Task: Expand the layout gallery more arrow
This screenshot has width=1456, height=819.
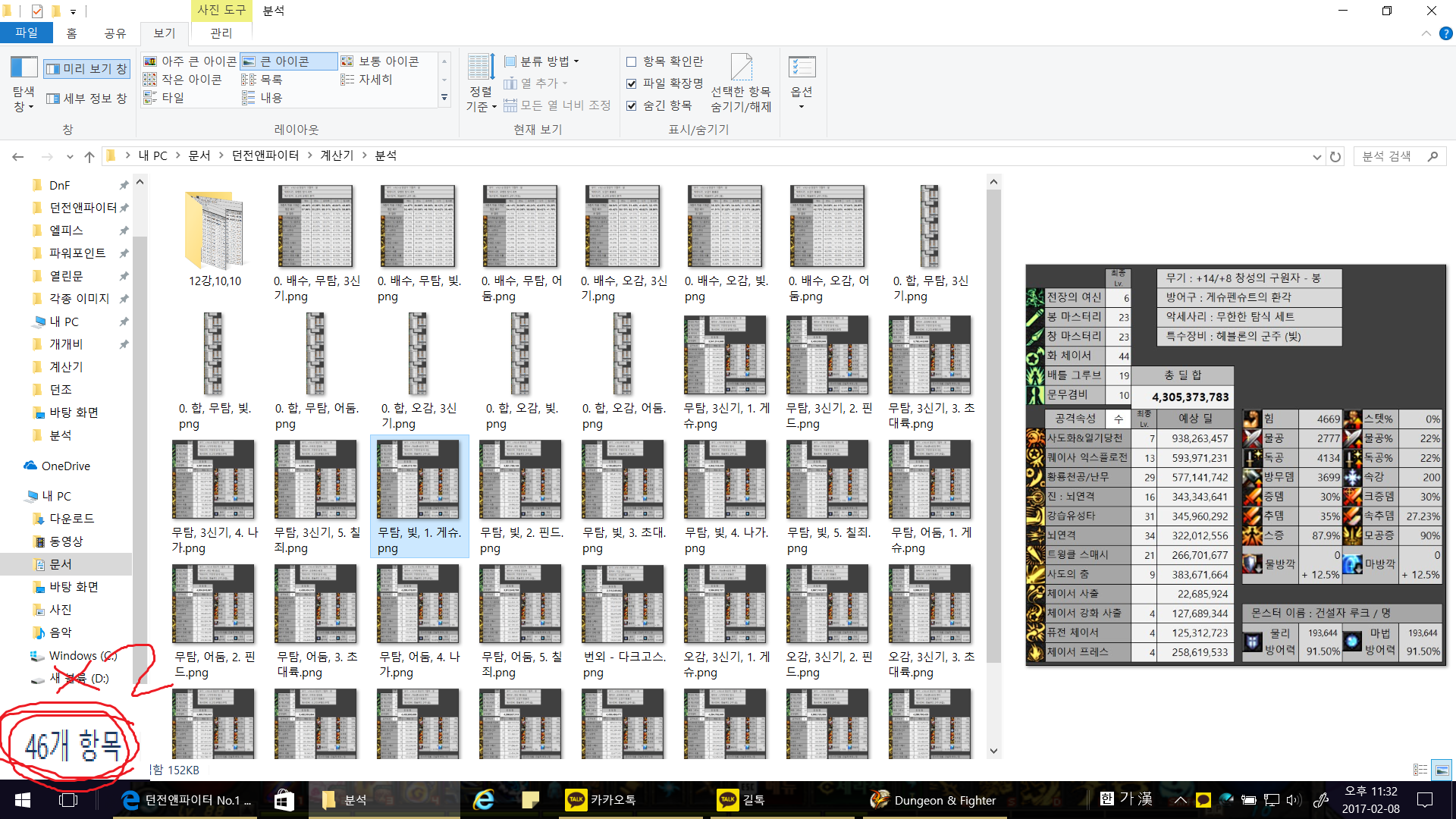Action: [x=444, y=98]
